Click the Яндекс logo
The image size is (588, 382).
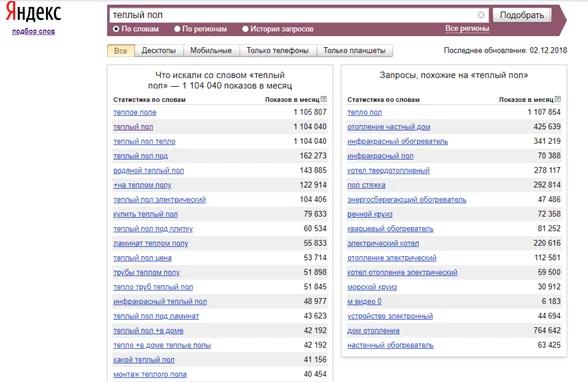point(33,12)
